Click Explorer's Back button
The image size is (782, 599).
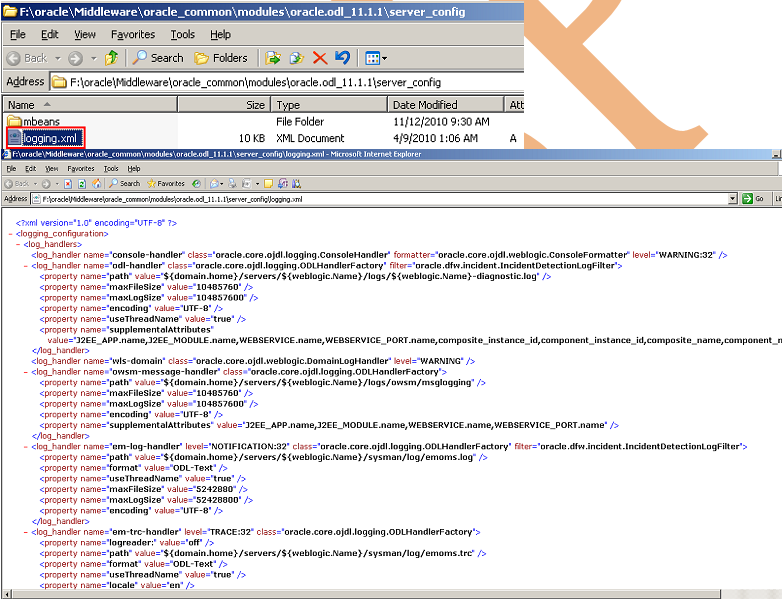click(x=27, y=58)
